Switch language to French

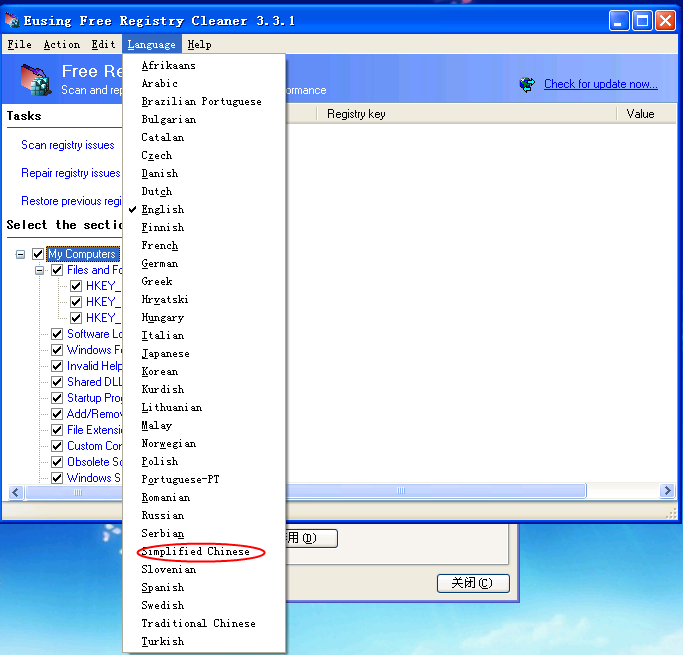pos(204,246)
